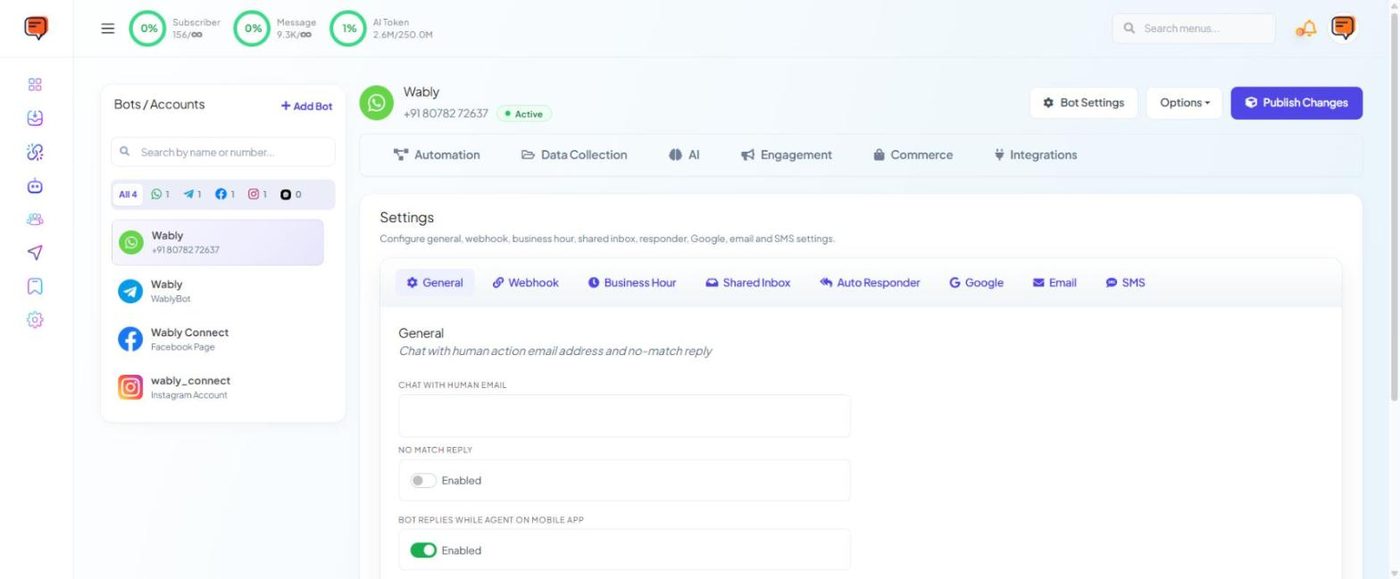The height and width of the screenshot is (579, 1400).
Task: Open the Commerce menu
Action: tap(913, 155)
